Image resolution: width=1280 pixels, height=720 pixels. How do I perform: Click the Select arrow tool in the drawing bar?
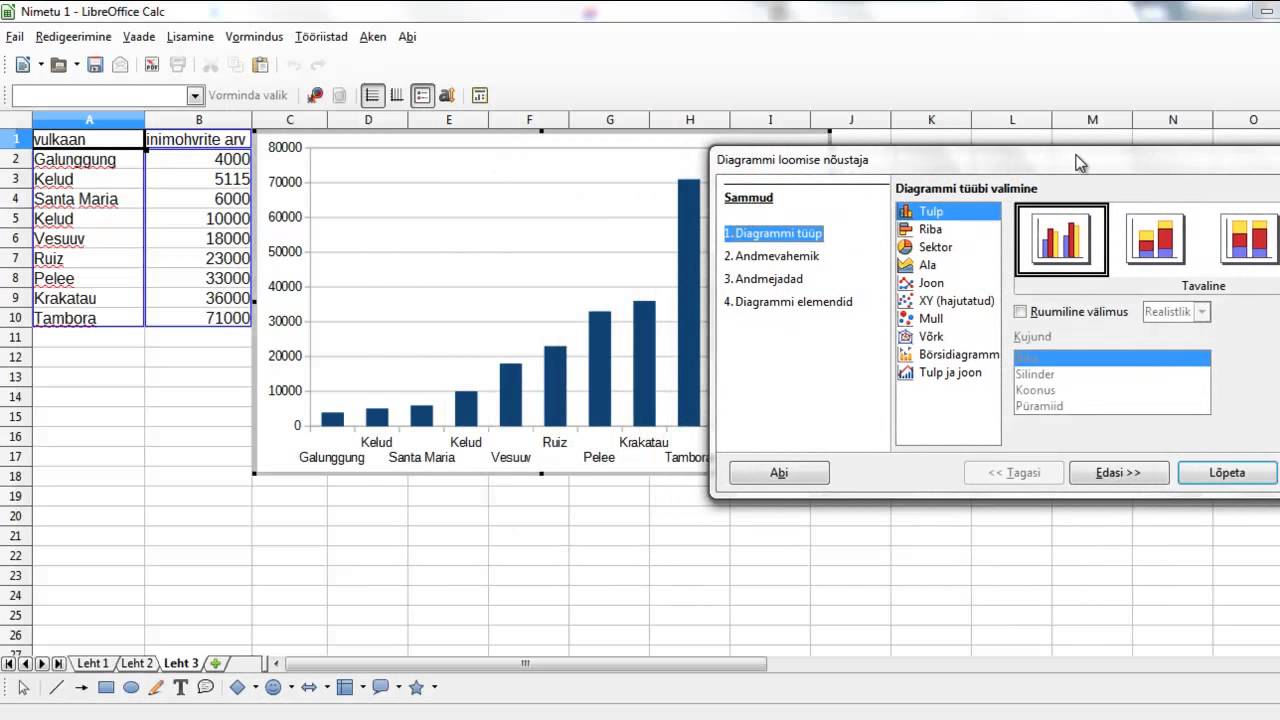point(23,687)
